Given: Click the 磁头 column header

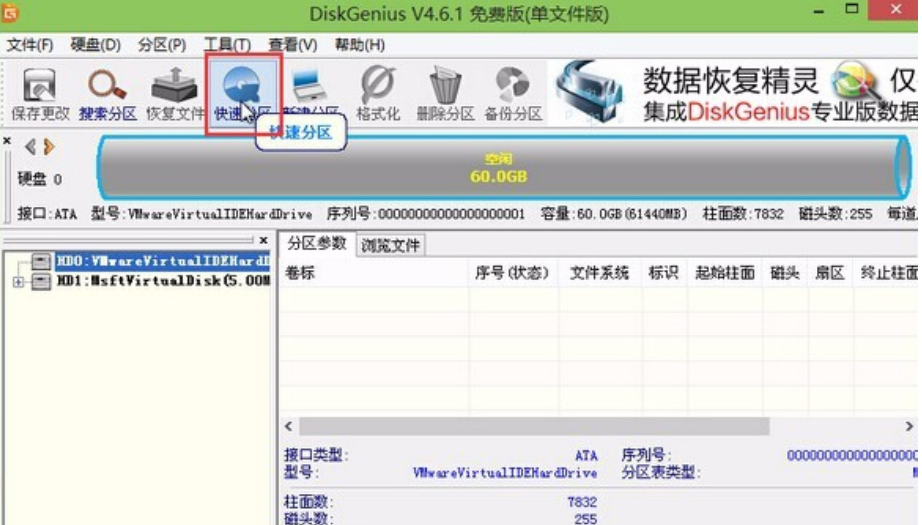Looking at the screenshot, I should click(x=785, y=273).
